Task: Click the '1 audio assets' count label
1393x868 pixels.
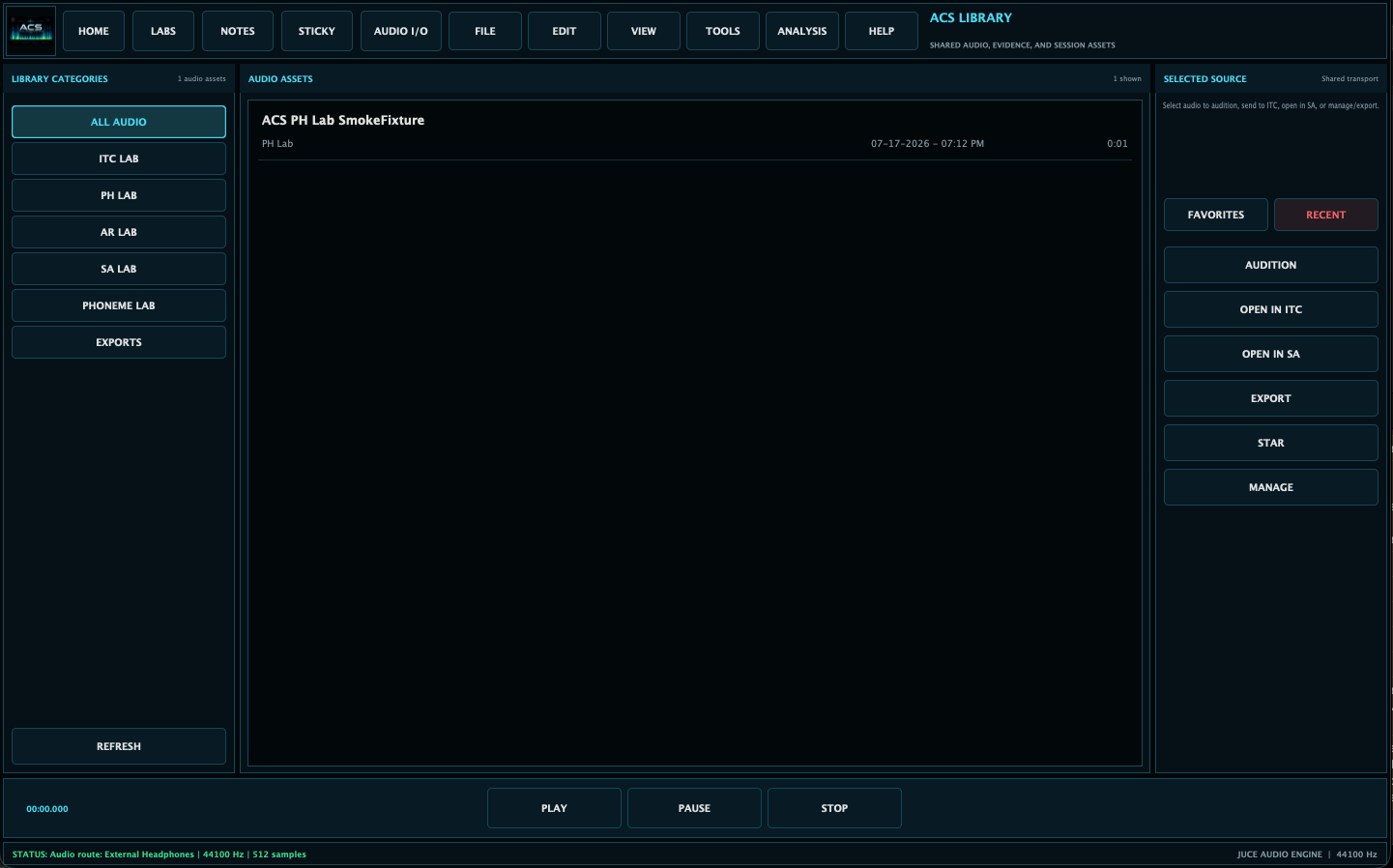Action: click(x=202, y=79)
